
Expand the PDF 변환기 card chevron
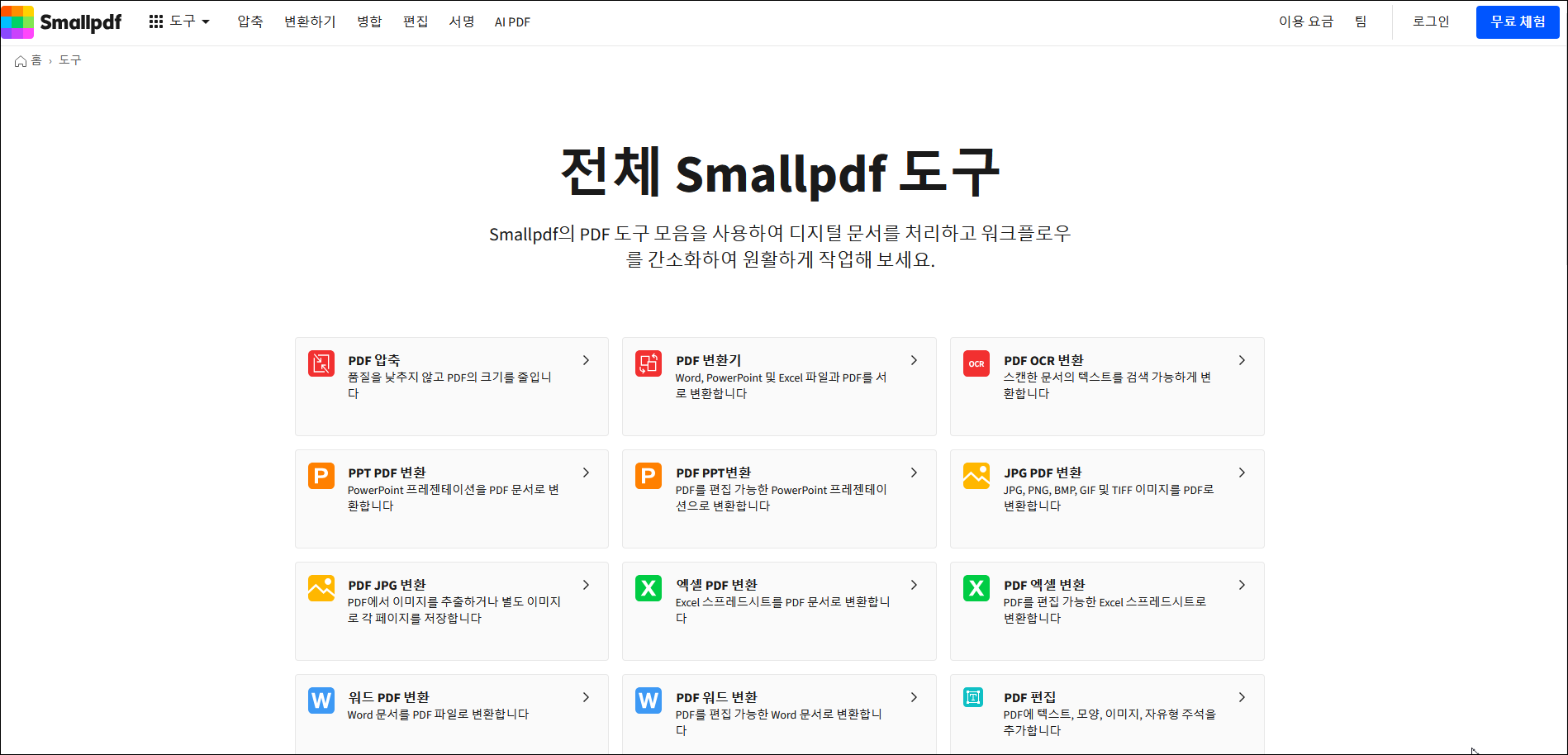[914, 360]
